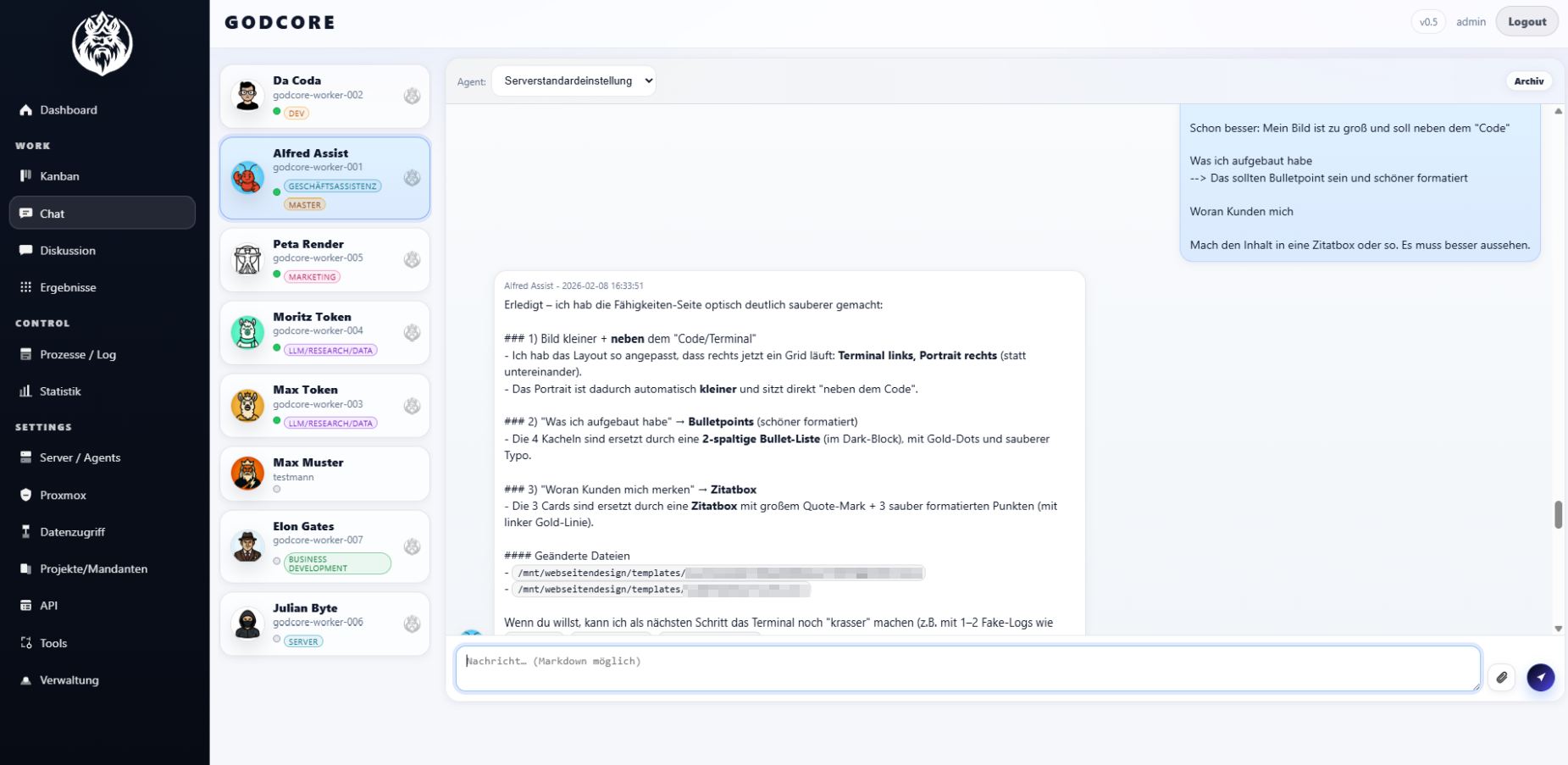Expand the SETTINGS section header
The width and height of the screenshot is (1568, 765).
click(43, 427)
